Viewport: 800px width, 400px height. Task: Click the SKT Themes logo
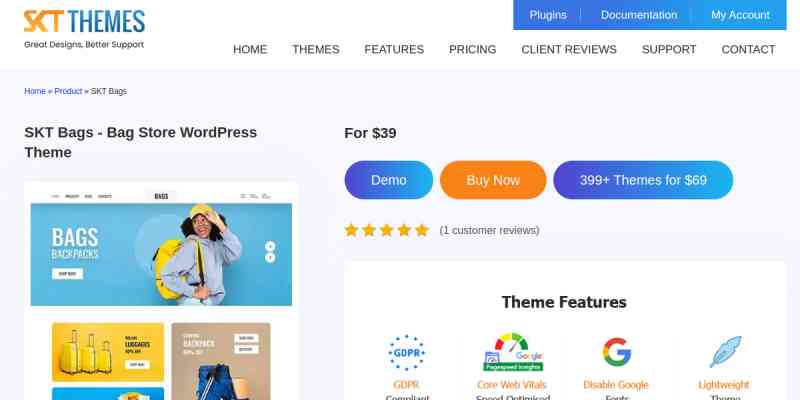[84, 29]
